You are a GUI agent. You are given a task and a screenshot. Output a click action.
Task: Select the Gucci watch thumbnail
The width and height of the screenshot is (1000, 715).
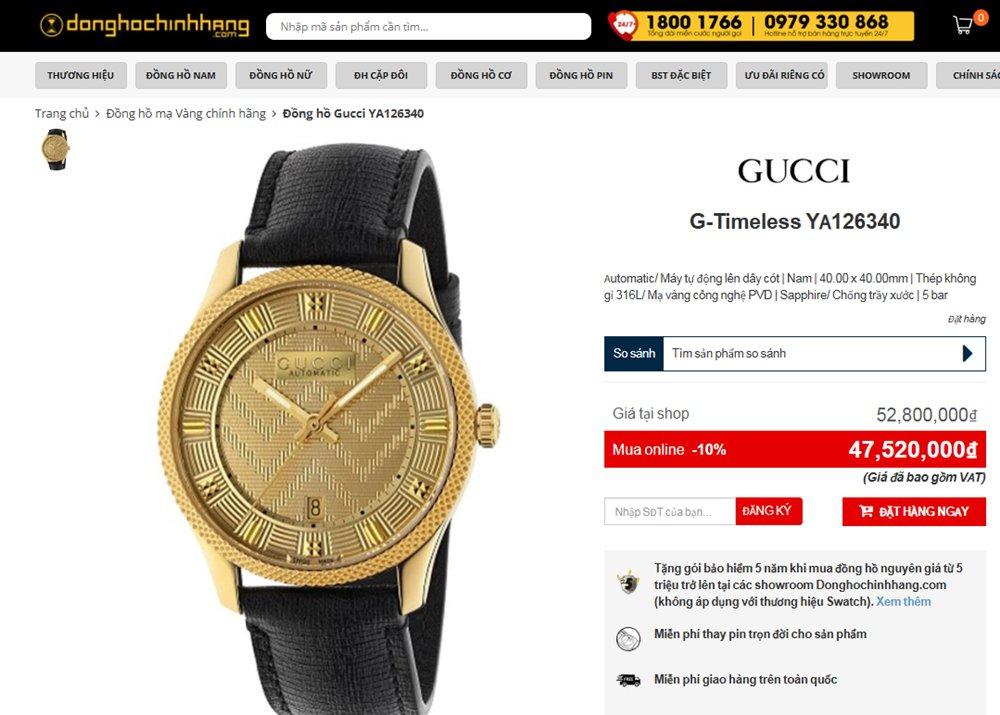coord(55,149)
